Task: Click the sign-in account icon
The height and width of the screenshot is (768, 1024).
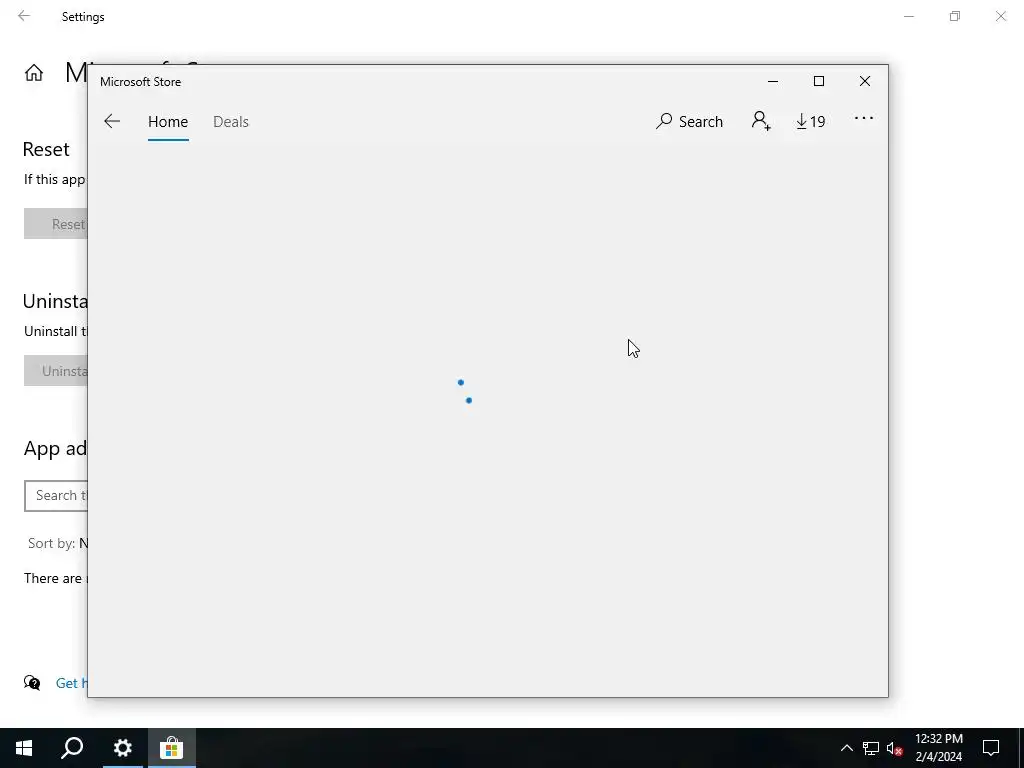Action: [761, 121]
